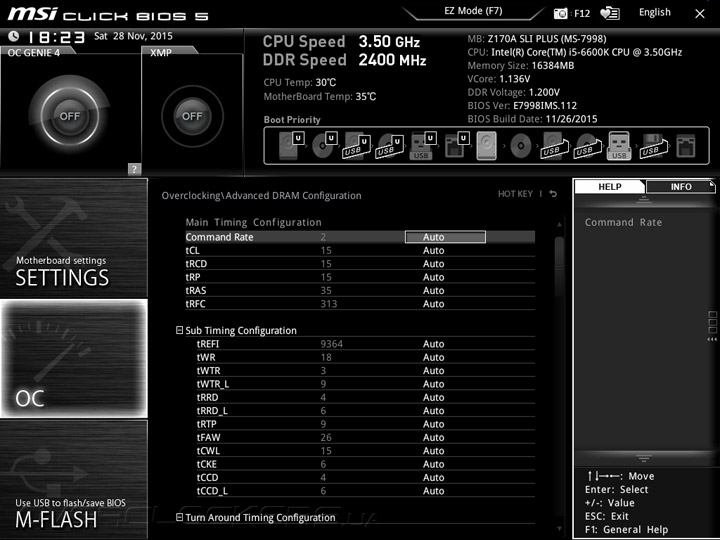This screenshot has height=540, width=720.
Task: Close the BIOS with the X button
Action: [x=700, y=14]
